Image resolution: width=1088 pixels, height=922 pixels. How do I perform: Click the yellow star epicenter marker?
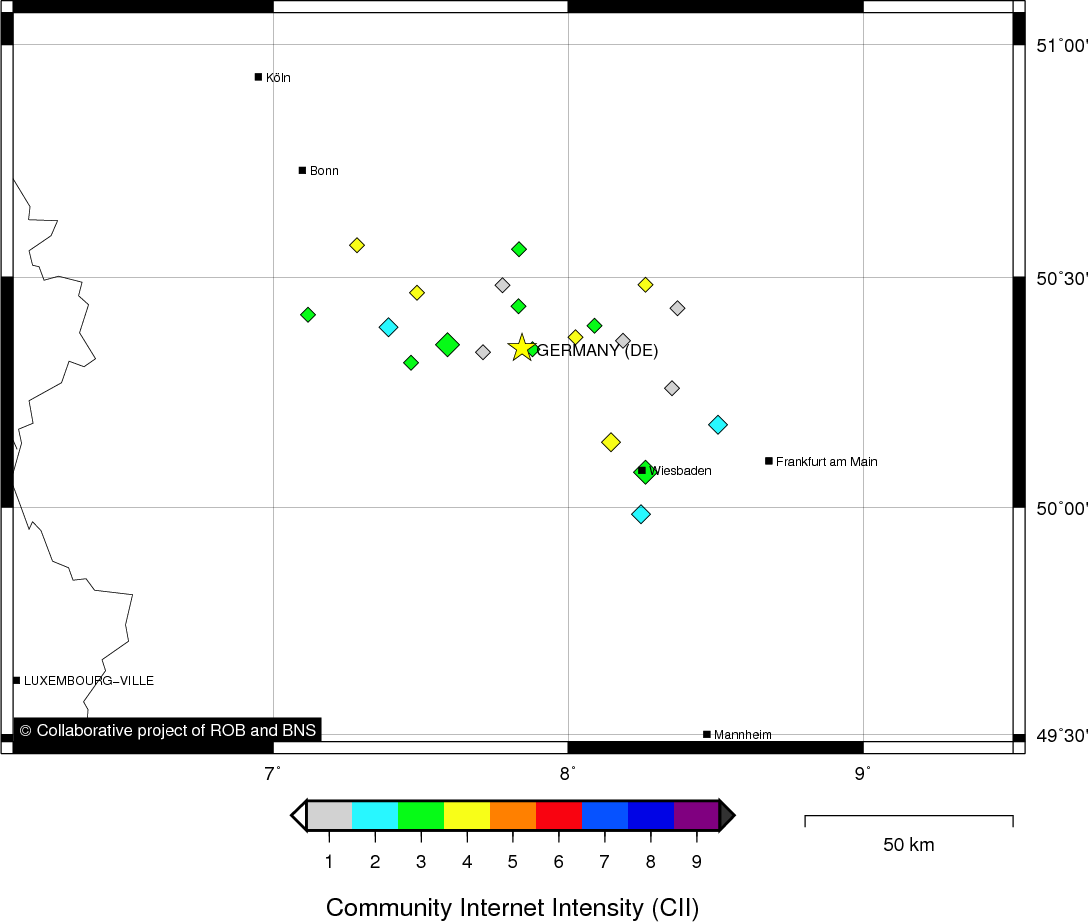click(522, 348)
